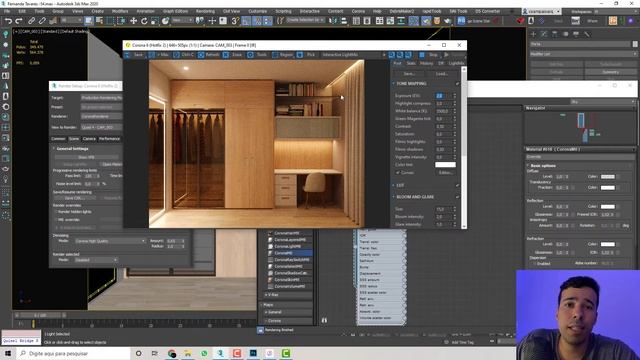
Task: Click the Mirror tool icon
Action: pos(333,20)
